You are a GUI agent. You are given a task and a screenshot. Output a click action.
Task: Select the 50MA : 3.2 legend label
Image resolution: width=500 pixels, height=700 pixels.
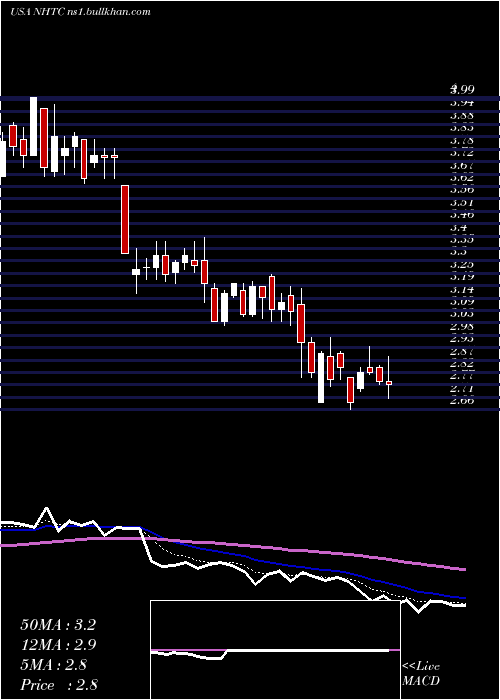pyautogui.click(x=58, y=625)
